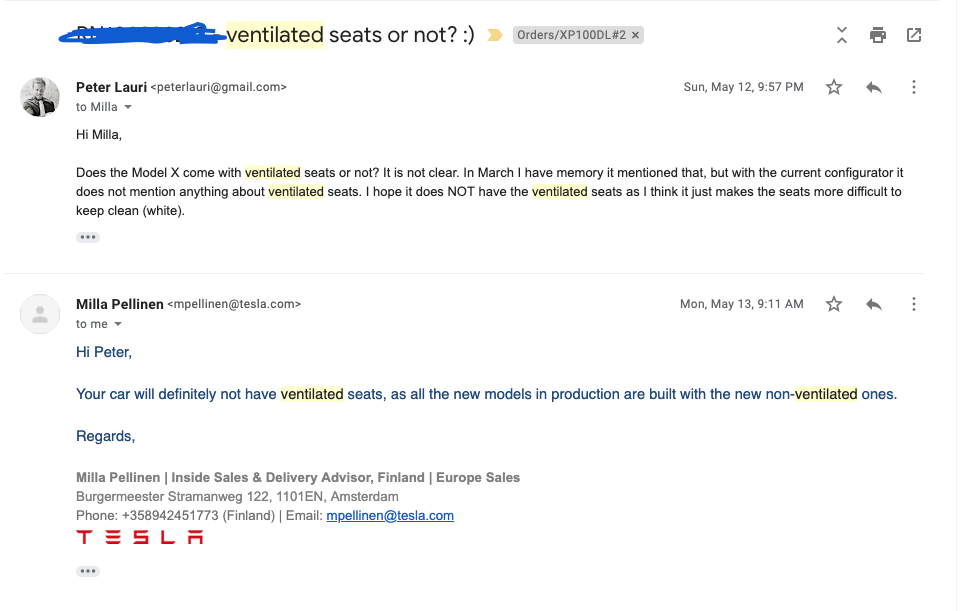This screenshot has height=611, width=965.
Task: Remove the Orders/XP100DL#2 label
Action: click(x=636, y=35)
